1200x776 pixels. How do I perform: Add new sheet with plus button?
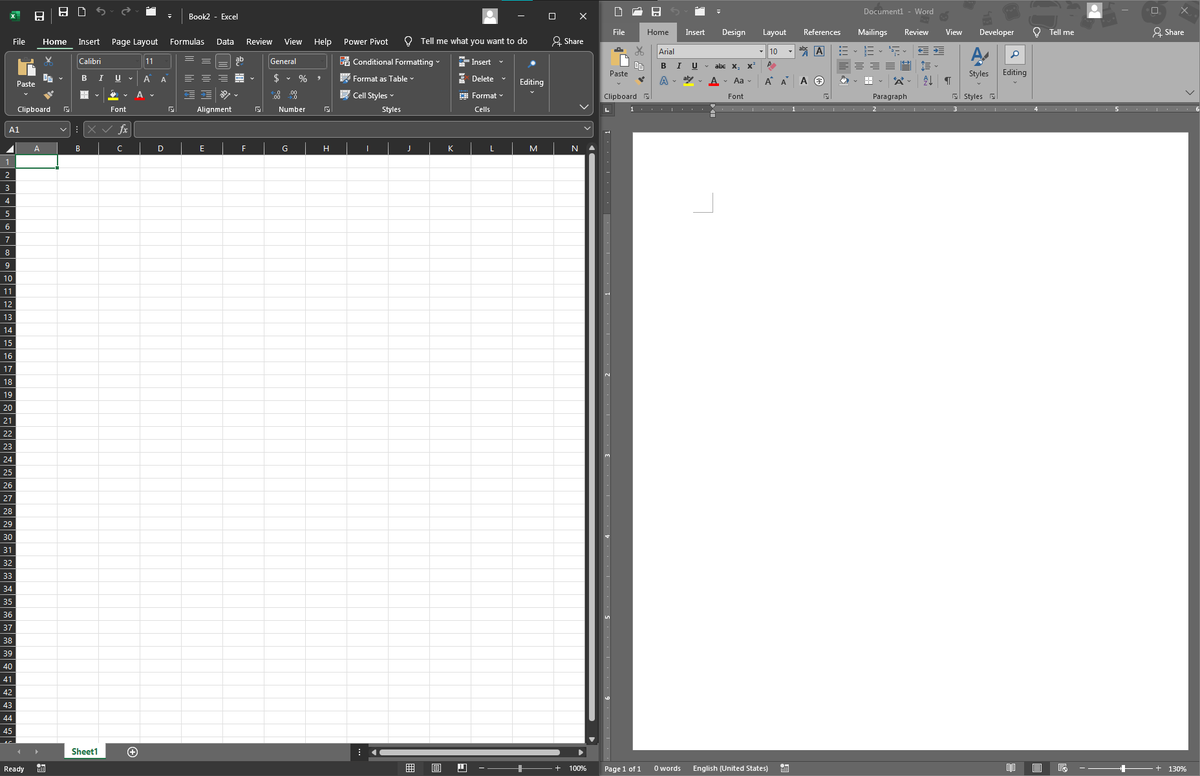point(132,752)
